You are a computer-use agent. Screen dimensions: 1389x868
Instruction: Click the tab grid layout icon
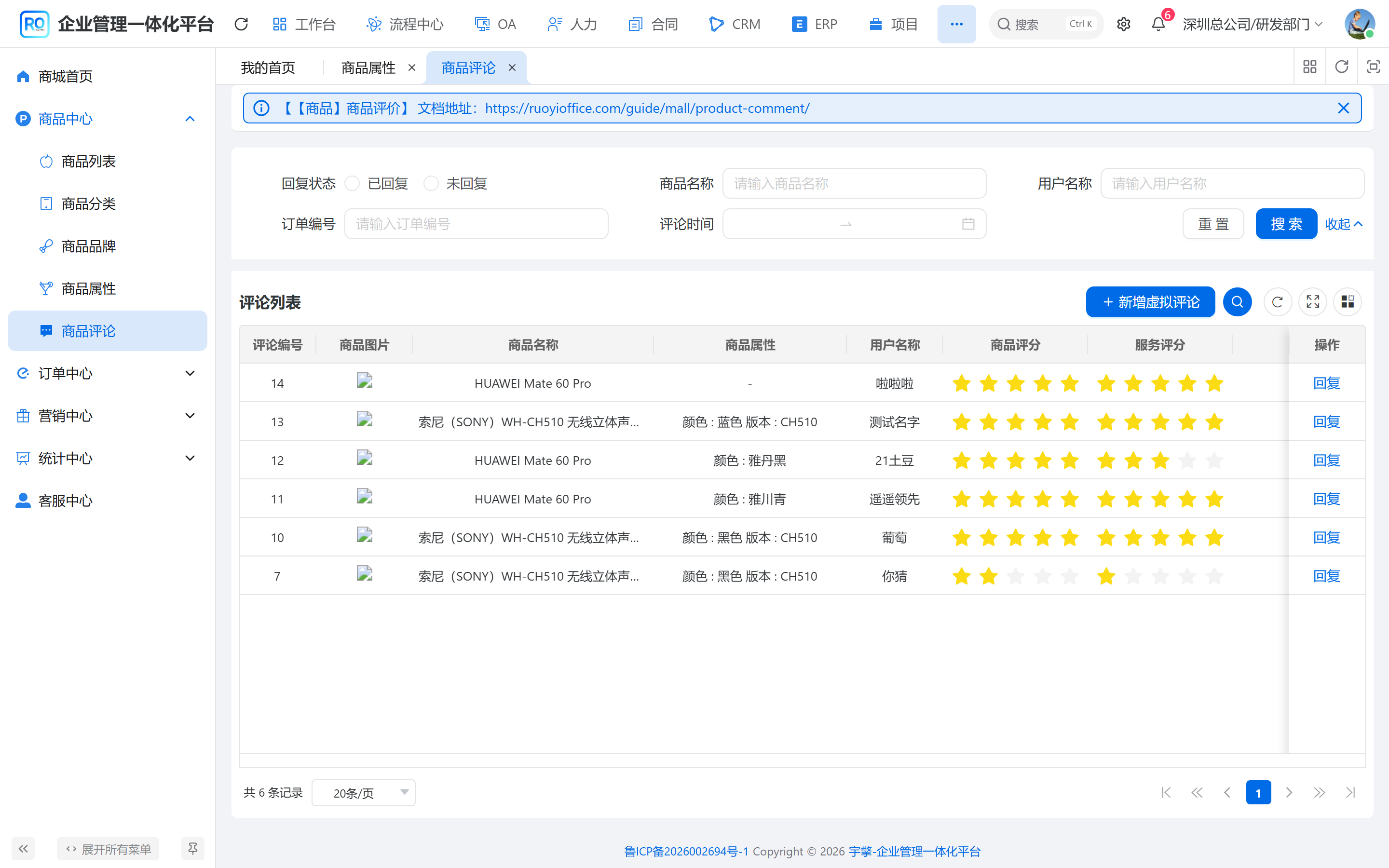click(x=1310, y=67)
